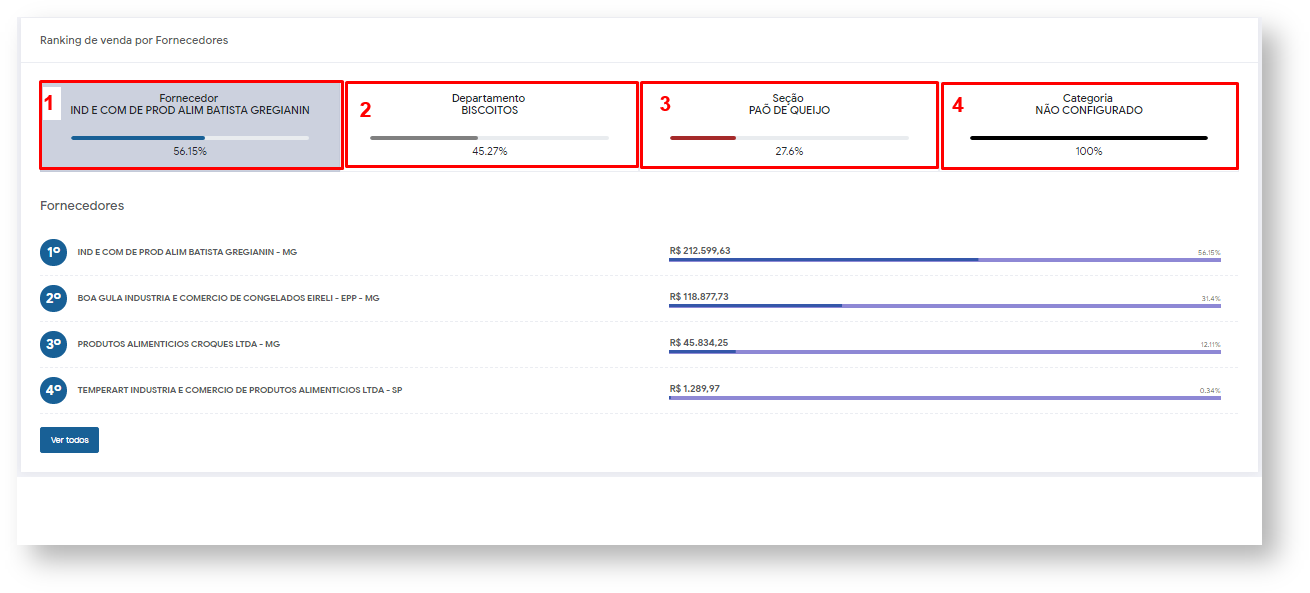Click the Departamento 45.27% progress bar
Screen dimensions: 1310x593
[489, 138]
